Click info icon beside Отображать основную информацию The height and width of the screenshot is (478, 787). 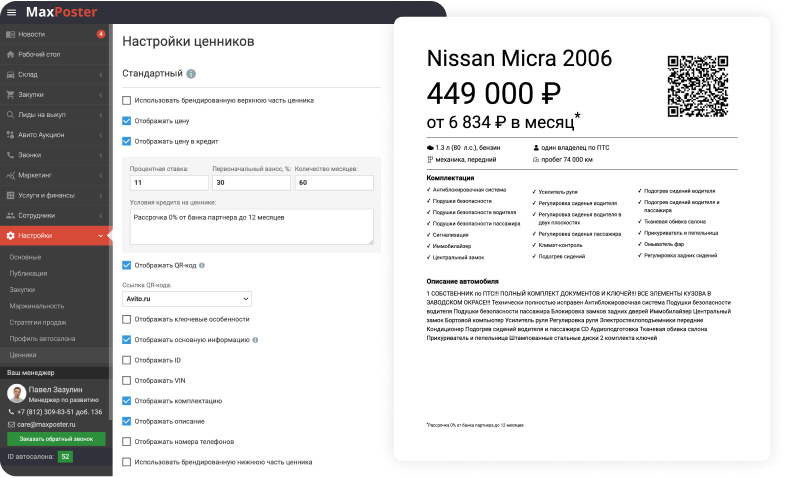pos(255,339)
